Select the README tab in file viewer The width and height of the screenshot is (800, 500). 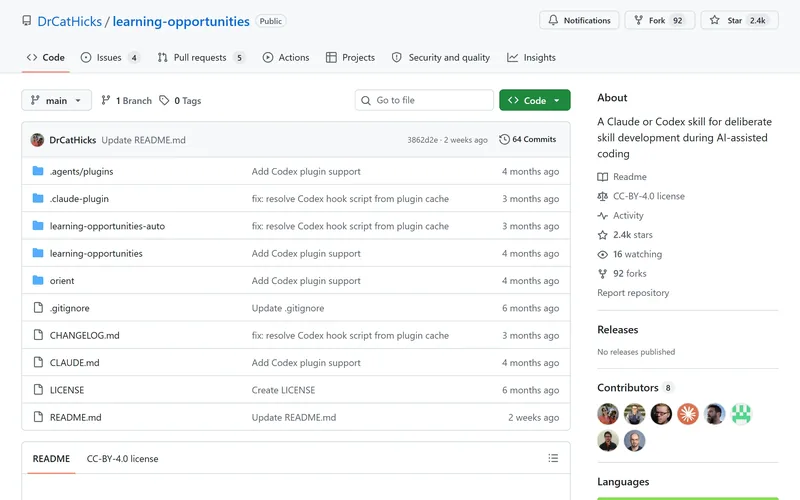click(x=51, y=459)
